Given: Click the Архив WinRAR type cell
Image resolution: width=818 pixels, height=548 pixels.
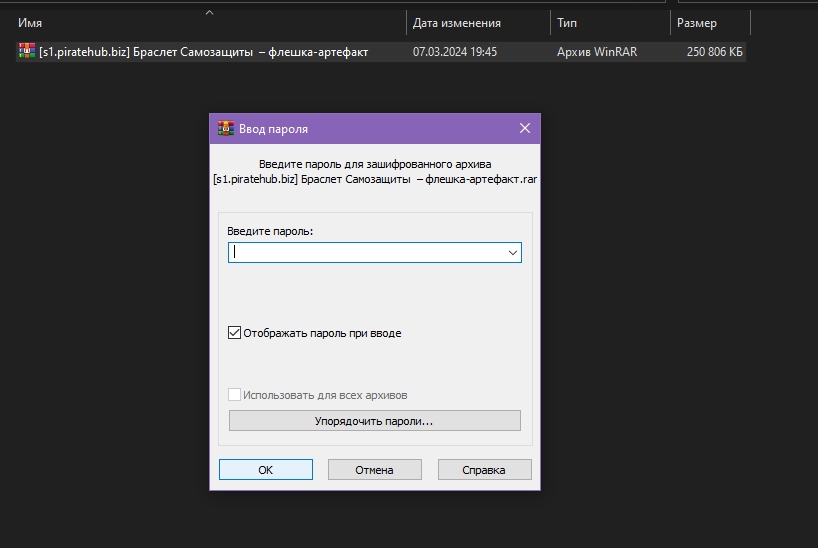Looking at the screenshot, I should [597, 52].
